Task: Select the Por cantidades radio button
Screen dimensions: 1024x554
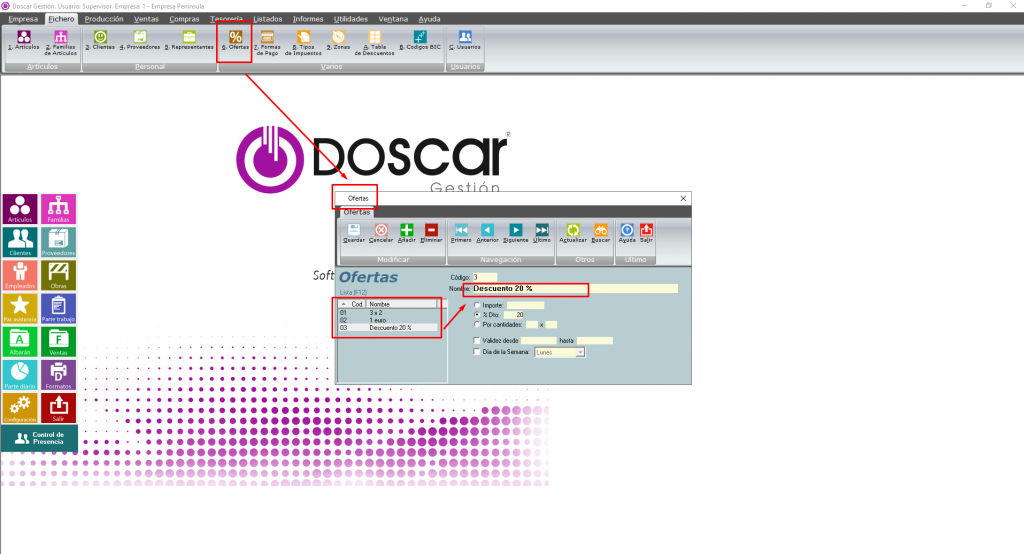Action: (x=477, y=325)
